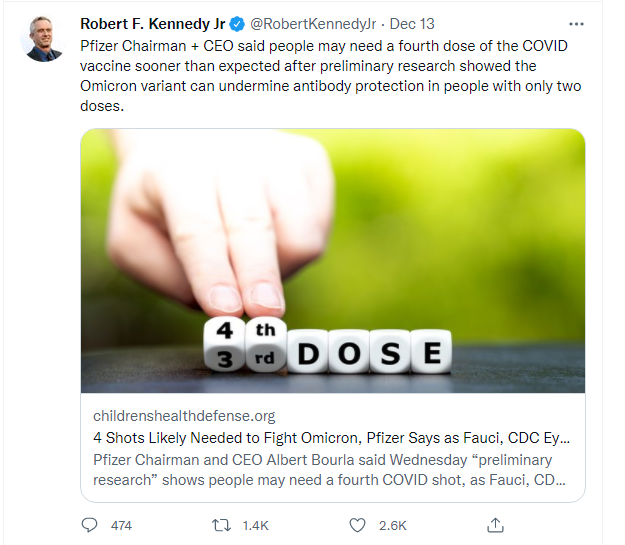The width and height of the screenshot is (625, 545).
Task: Open the share upload icon
Action: point(495,525)
